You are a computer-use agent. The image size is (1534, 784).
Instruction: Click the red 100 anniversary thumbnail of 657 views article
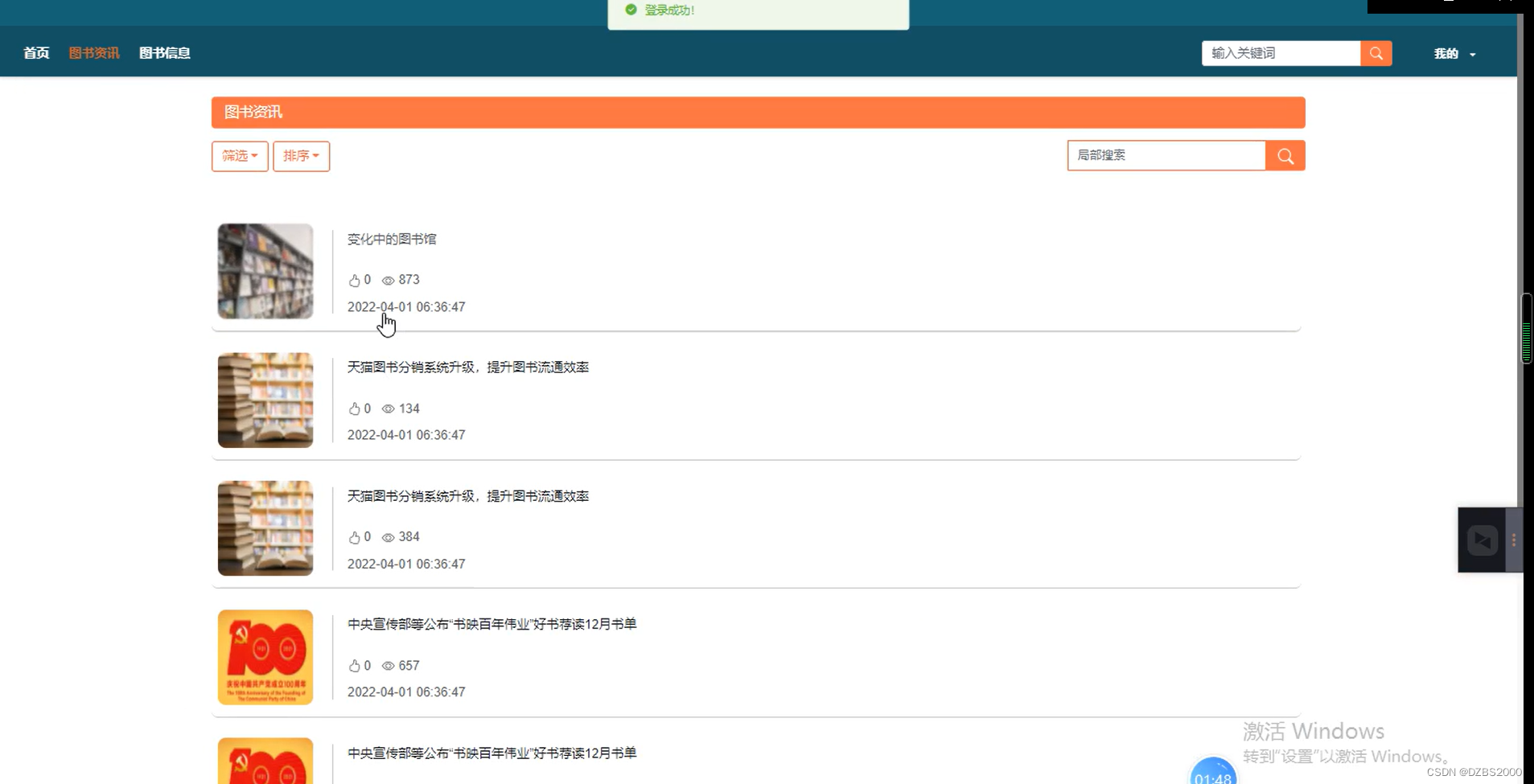coord(265,657)
